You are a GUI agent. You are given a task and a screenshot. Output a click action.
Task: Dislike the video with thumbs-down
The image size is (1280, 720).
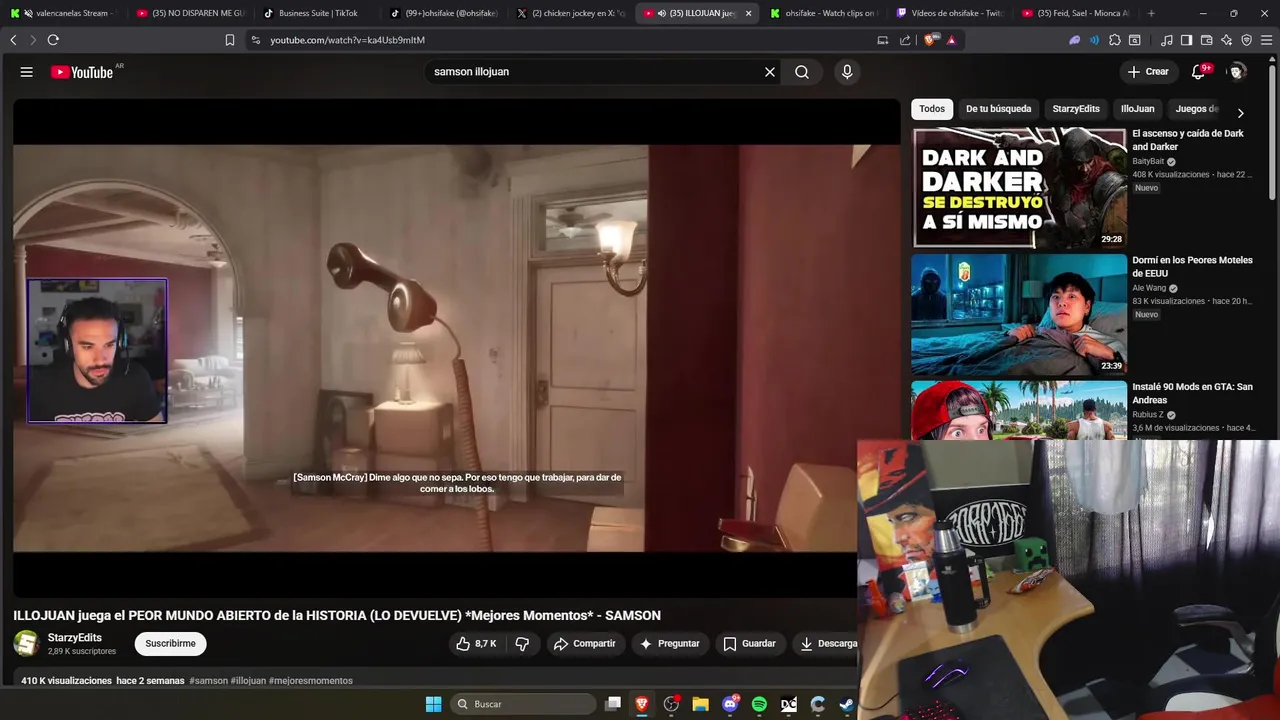point(522,644)
